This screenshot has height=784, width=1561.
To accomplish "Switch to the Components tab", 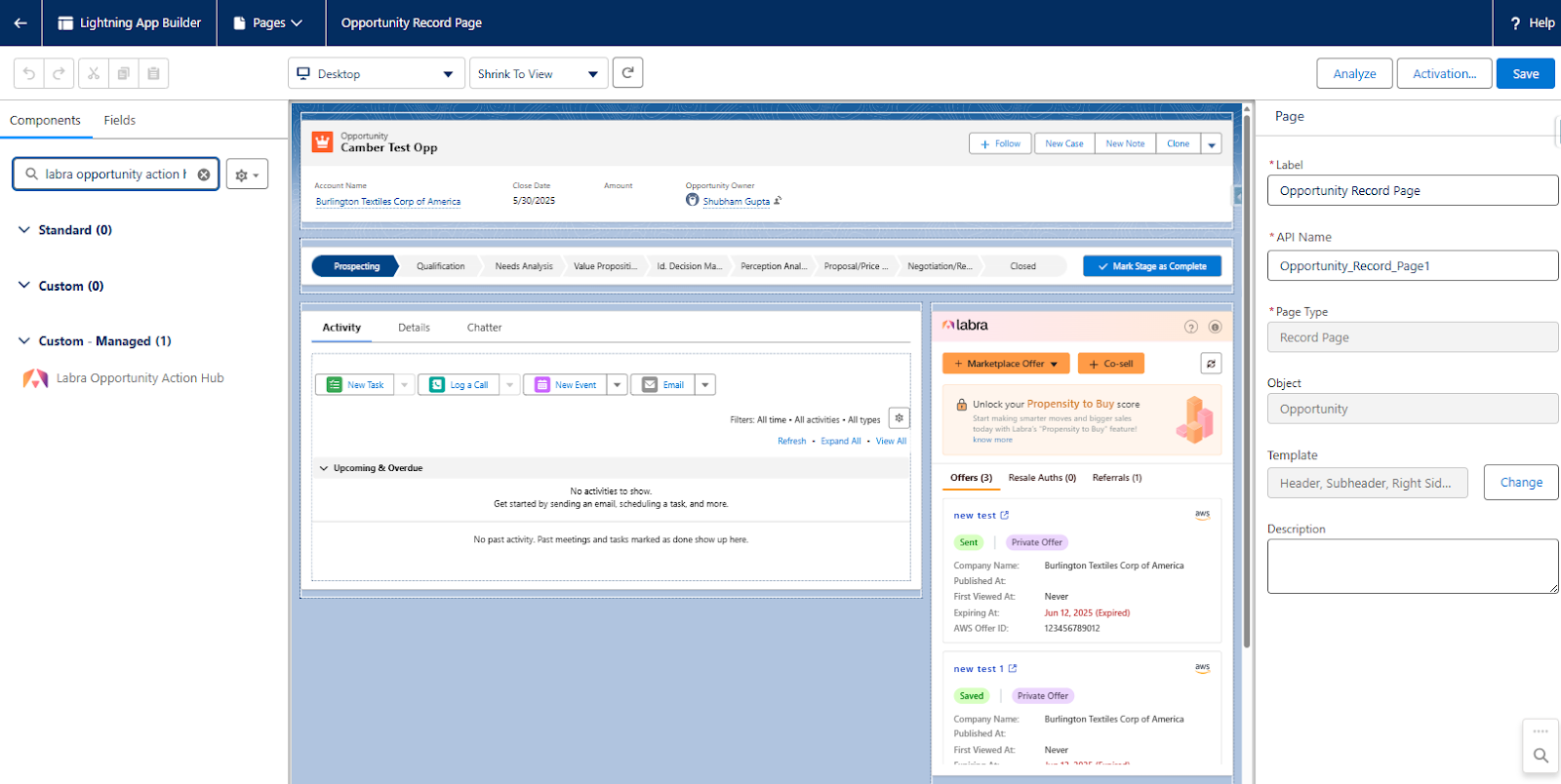I will (x=45, y=120).
